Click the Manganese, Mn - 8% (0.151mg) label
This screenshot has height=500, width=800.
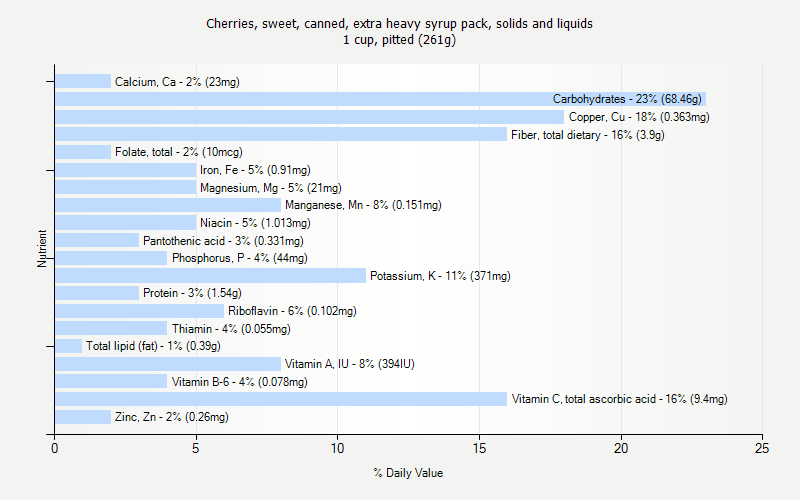[363, 205]
